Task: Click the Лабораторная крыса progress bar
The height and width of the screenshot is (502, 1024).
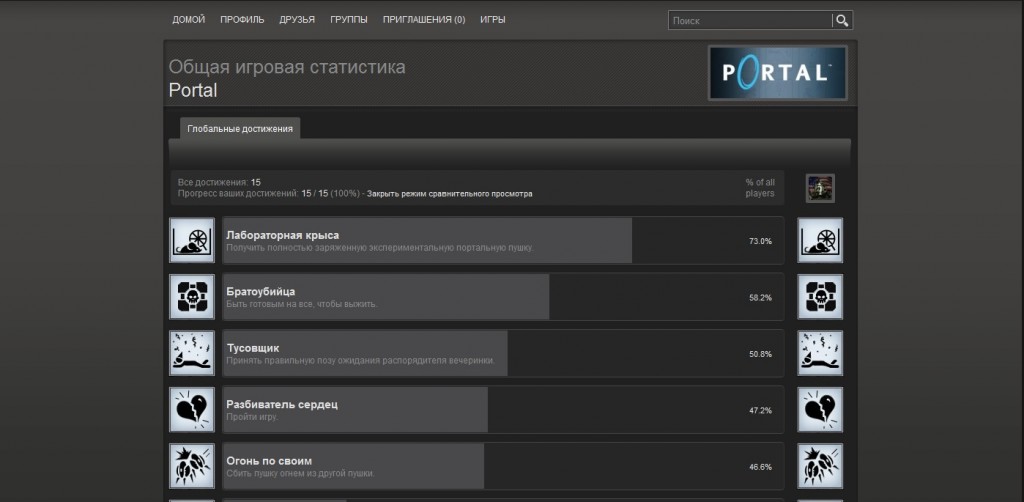Action: pos(503,240)
